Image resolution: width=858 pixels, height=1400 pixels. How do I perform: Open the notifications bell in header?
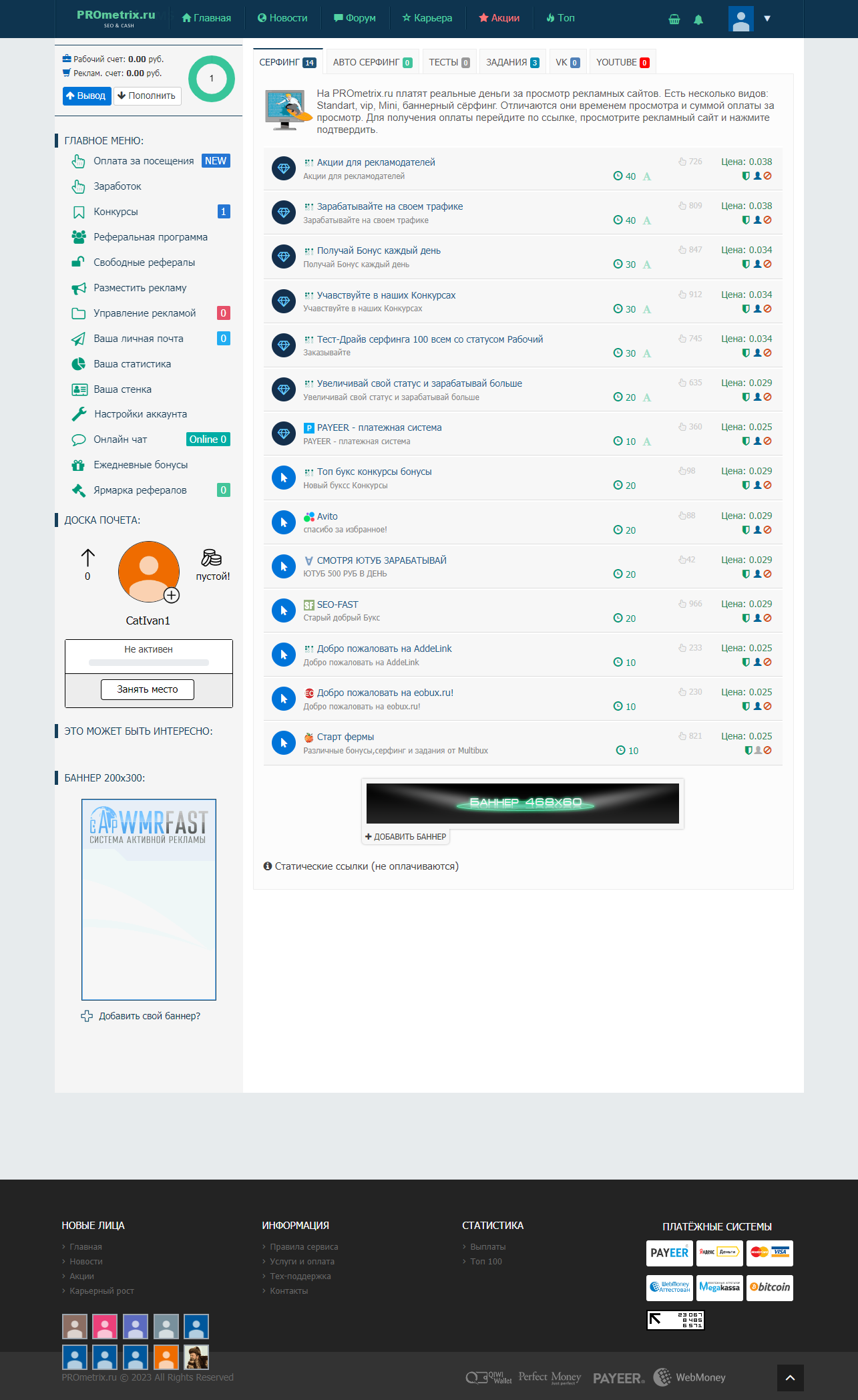coord(698,19)
